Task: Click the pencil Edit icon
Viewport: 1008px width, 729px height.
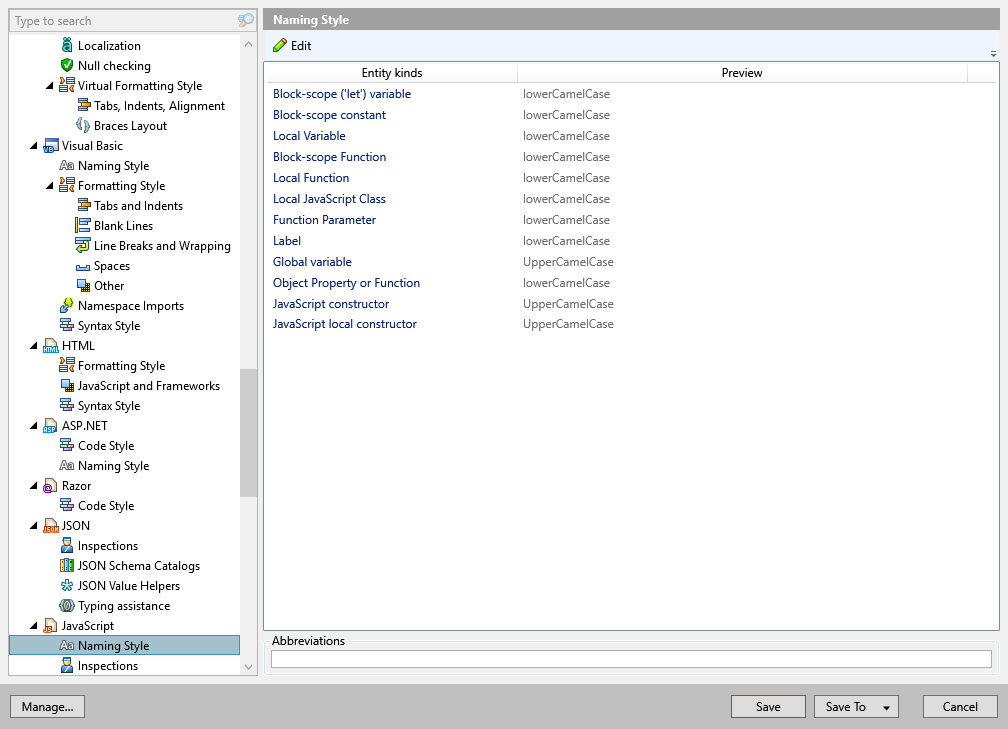Action: point(280,46)
